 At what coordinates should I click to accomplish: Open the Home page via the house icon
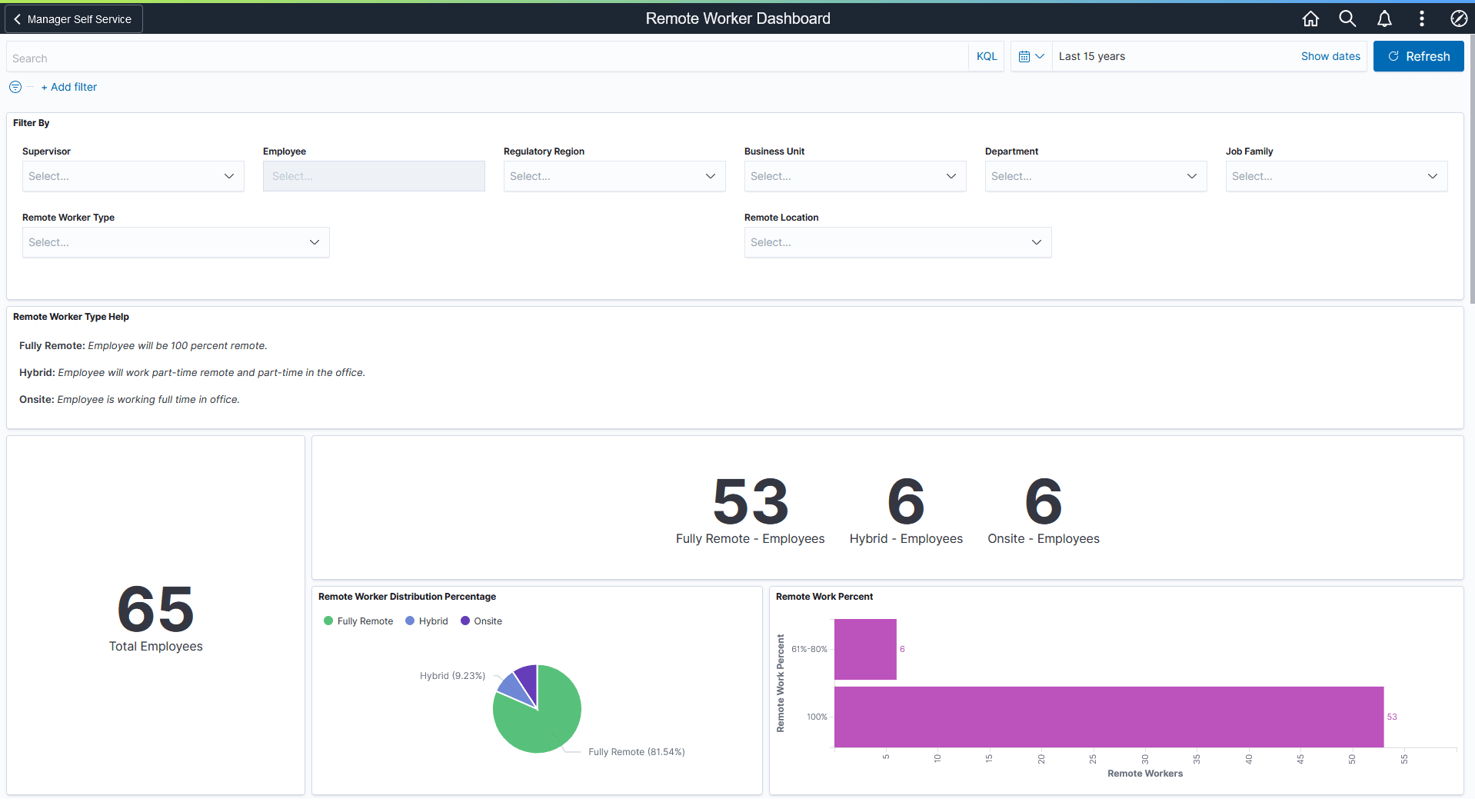pyautogui.click(x=1310, y=18)
